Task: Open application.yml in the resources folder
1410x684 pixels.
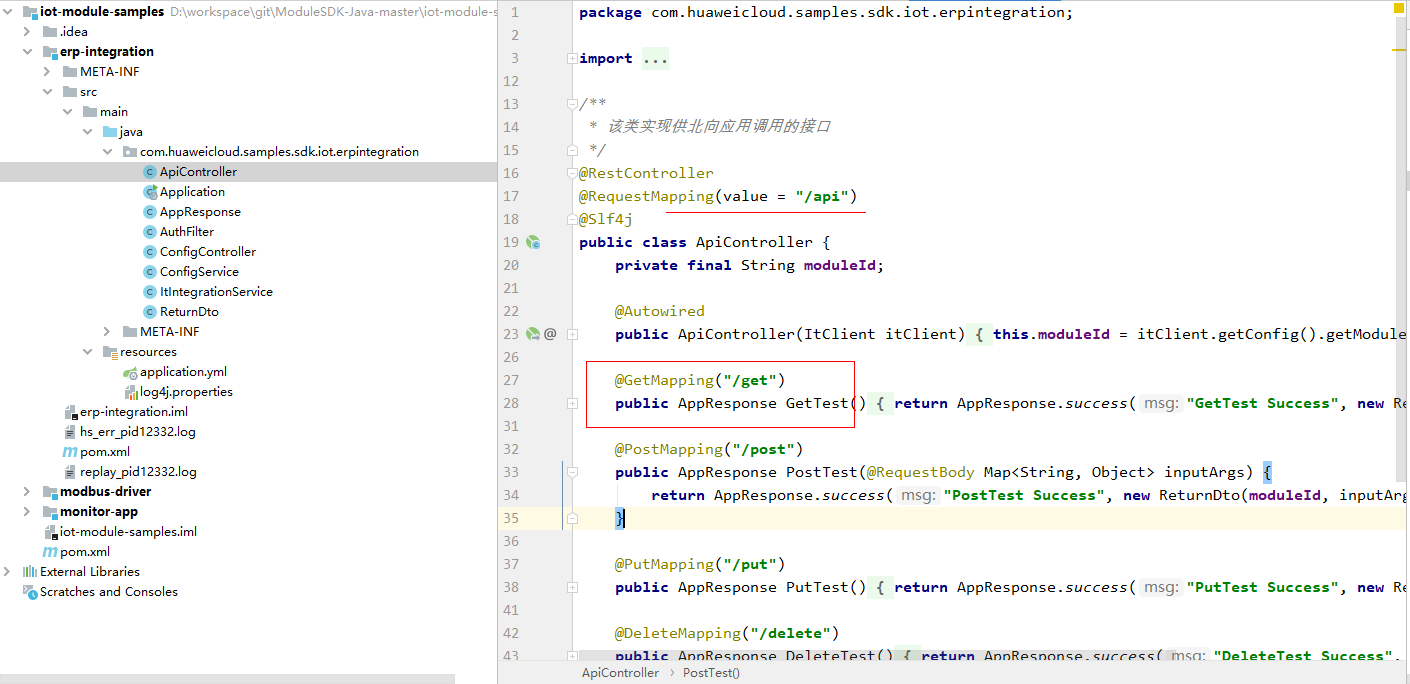Action: point(183,372)
